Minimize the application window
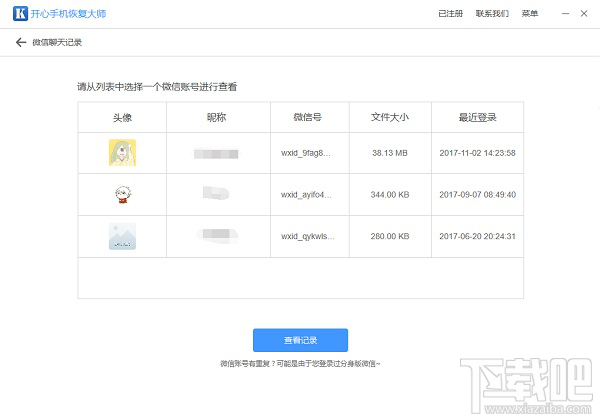Viewport: 600px width, 419px height. pyautogui.click(x=566, y=13)
